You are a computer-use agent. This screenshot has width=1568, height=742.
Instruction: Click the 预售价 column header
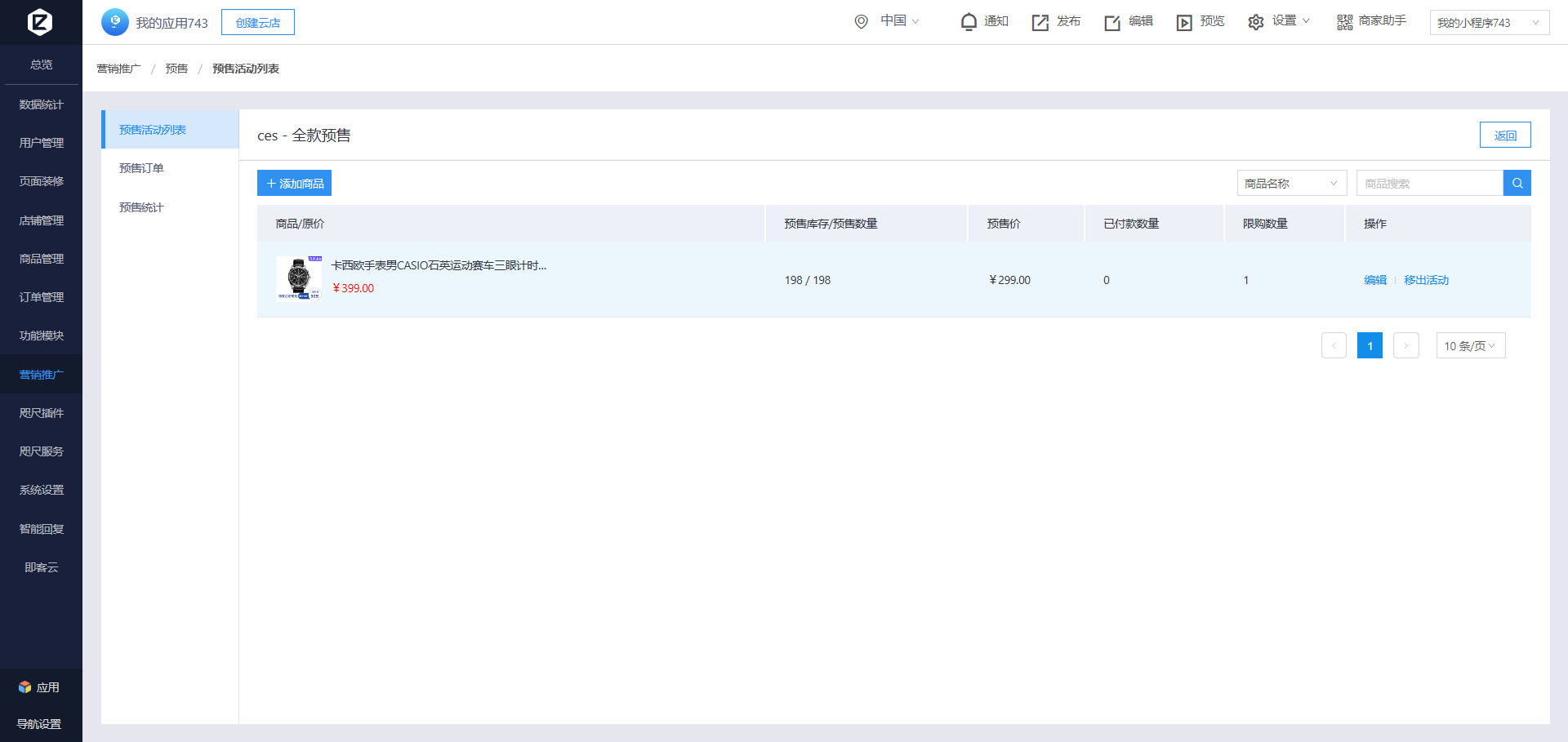[1004, 224]
